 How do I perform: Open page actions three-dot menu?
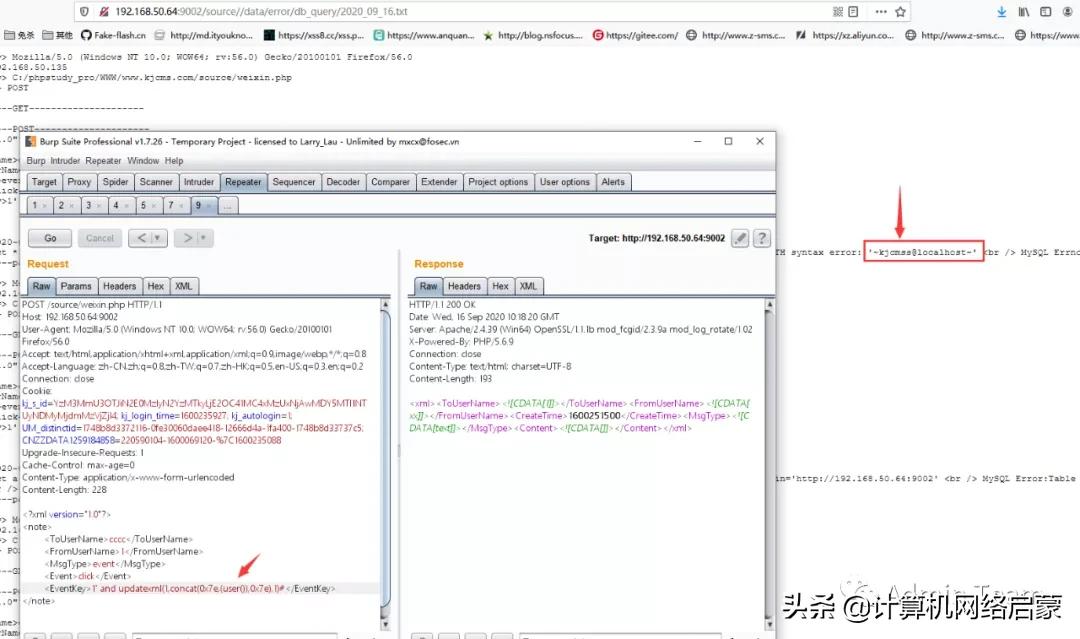click(880, 12)
